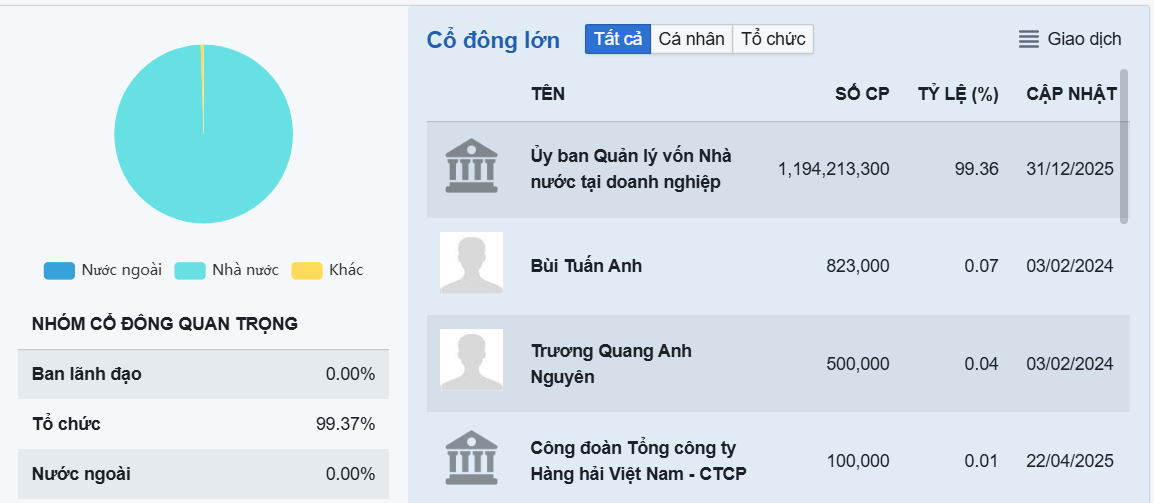Open the Giao dịch transactions link
The image size is (1154, 503).
[1084, 40]
